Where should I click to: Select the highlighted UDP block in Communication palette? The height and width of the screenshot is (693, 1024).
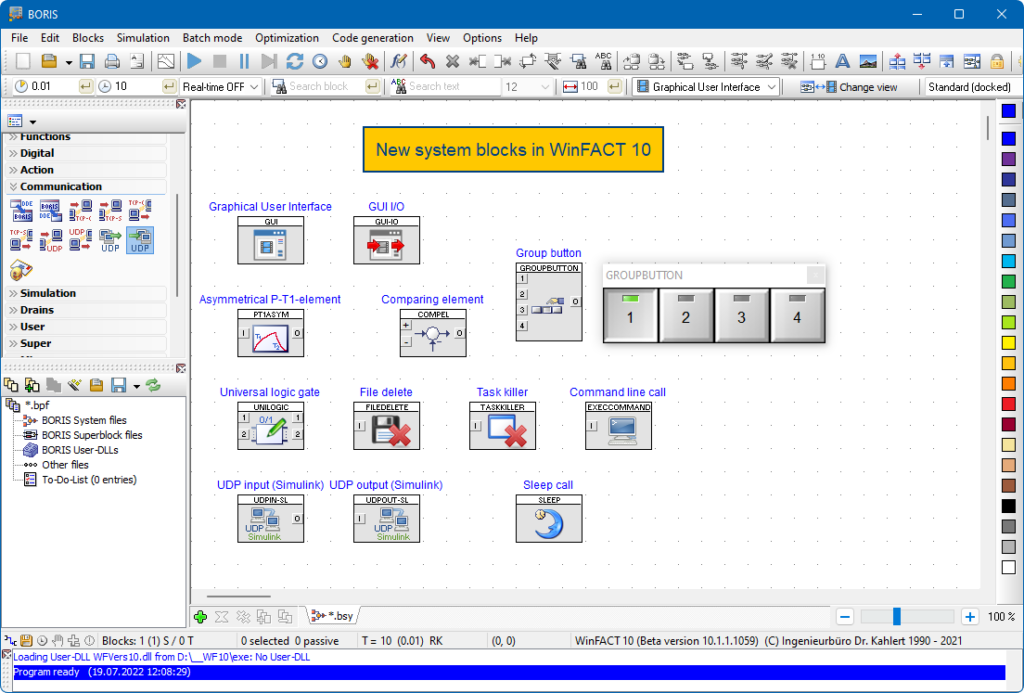[x=140, y=240]
